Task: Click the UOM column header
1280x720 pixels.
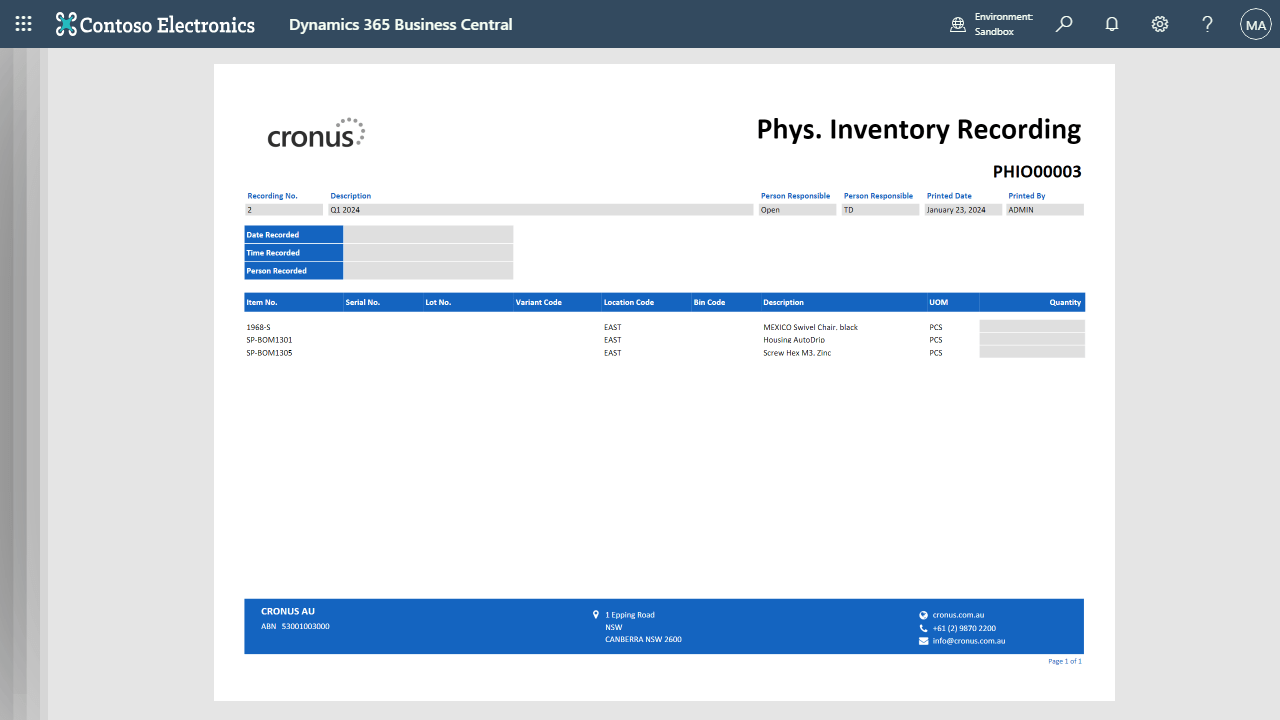Action: [938, 302]
